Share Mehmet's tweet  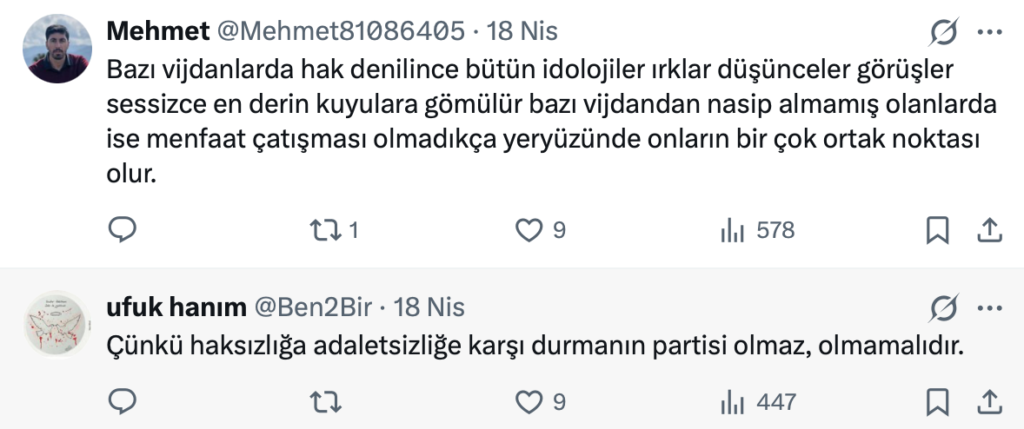coord(988,231)
